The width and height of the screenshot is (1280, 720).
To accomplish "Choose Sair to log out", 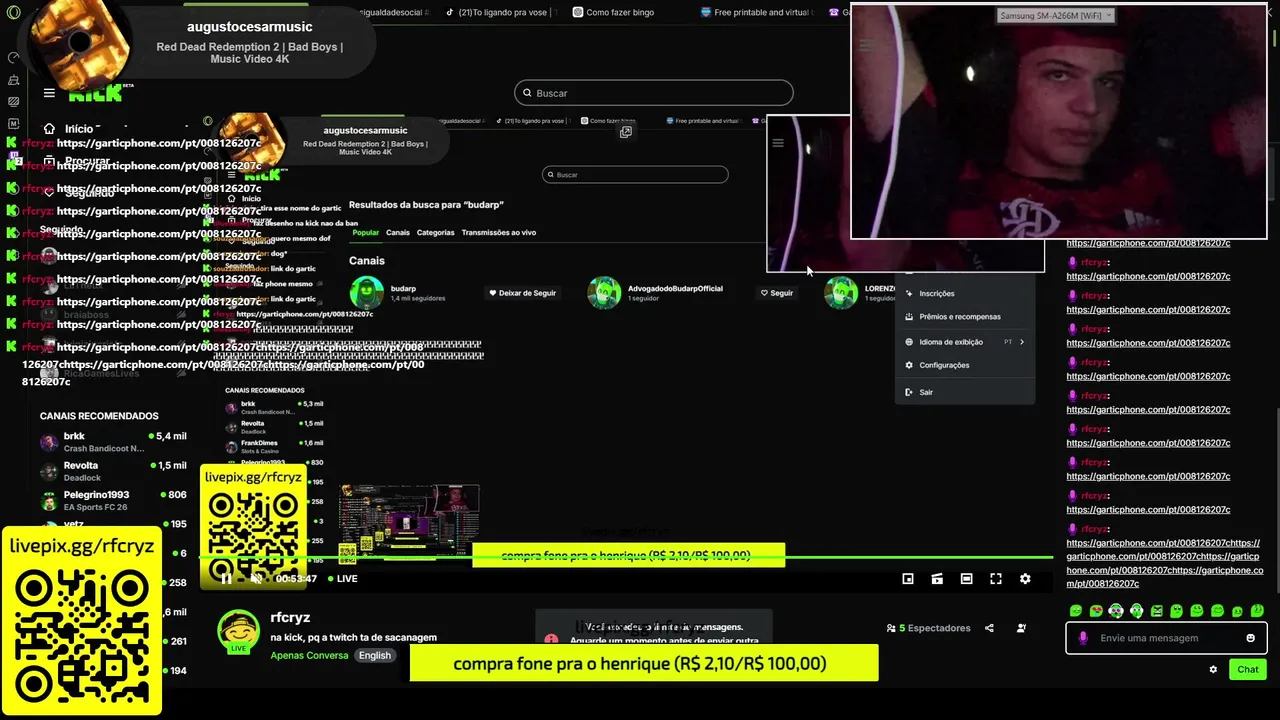I will click(925, 392).
